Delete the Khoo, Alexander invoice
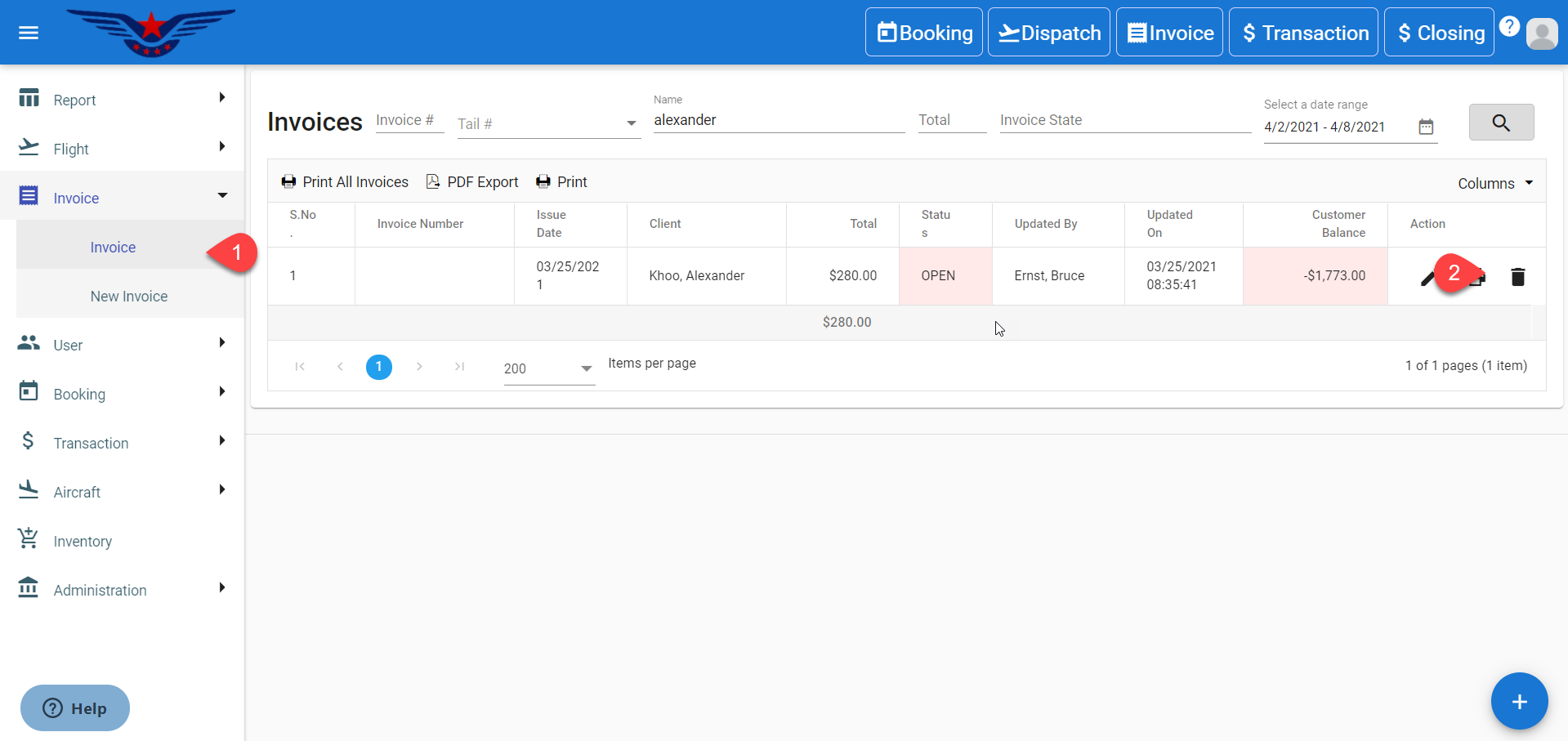The image size is (1568, 741). click(x=1517, y=277)
